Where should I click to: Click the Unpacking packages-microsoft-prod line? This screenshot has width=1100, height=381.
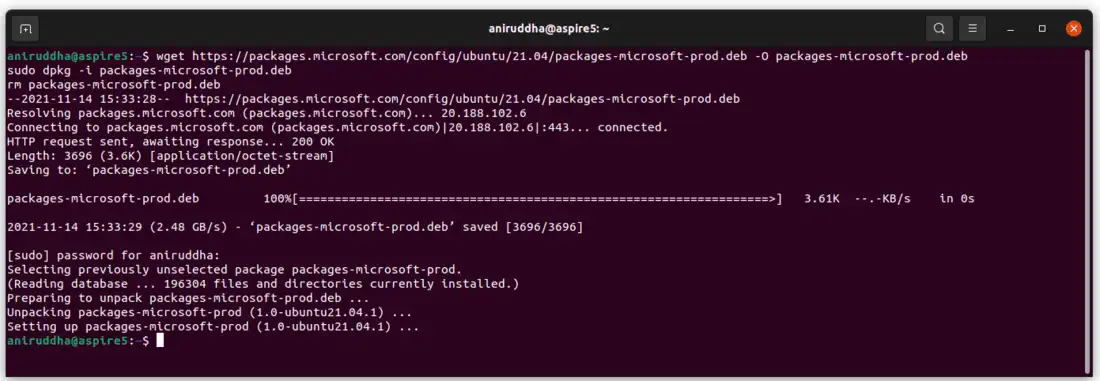click(x=209, y=312)
